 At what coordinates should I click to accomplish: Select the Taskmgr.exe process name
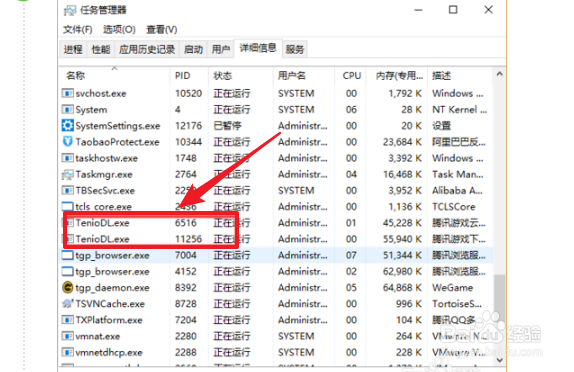coord(104,174)
